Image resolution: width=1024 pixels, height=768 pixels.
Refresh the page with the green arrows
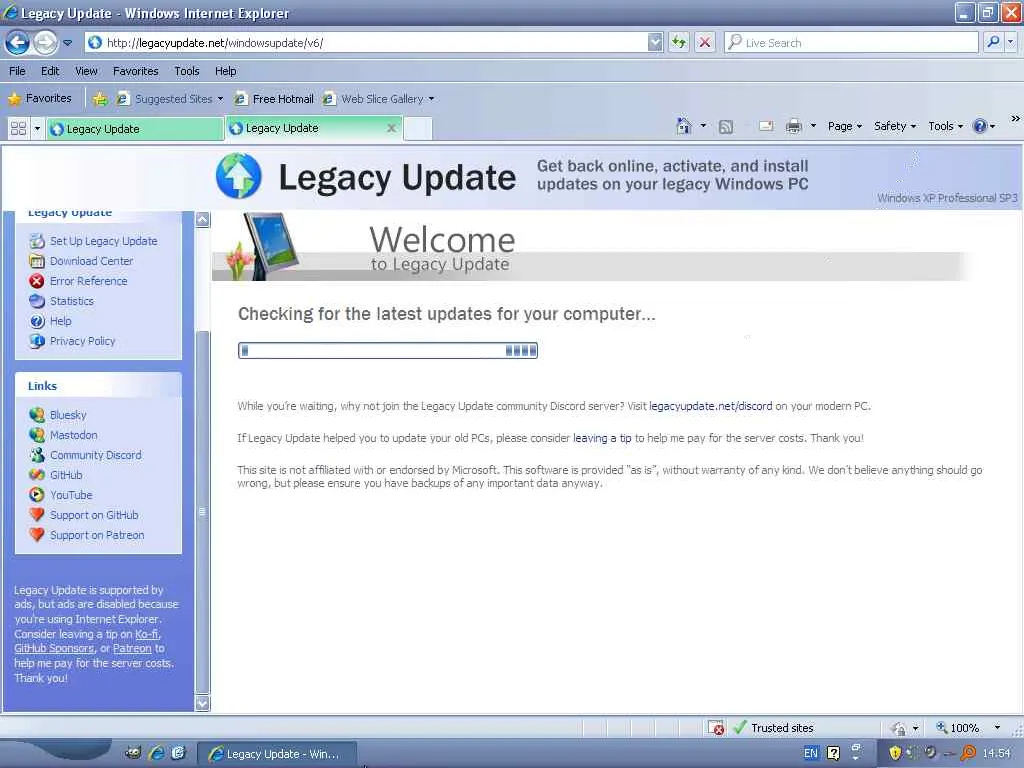pyautogui.click(x=680, y=42)
